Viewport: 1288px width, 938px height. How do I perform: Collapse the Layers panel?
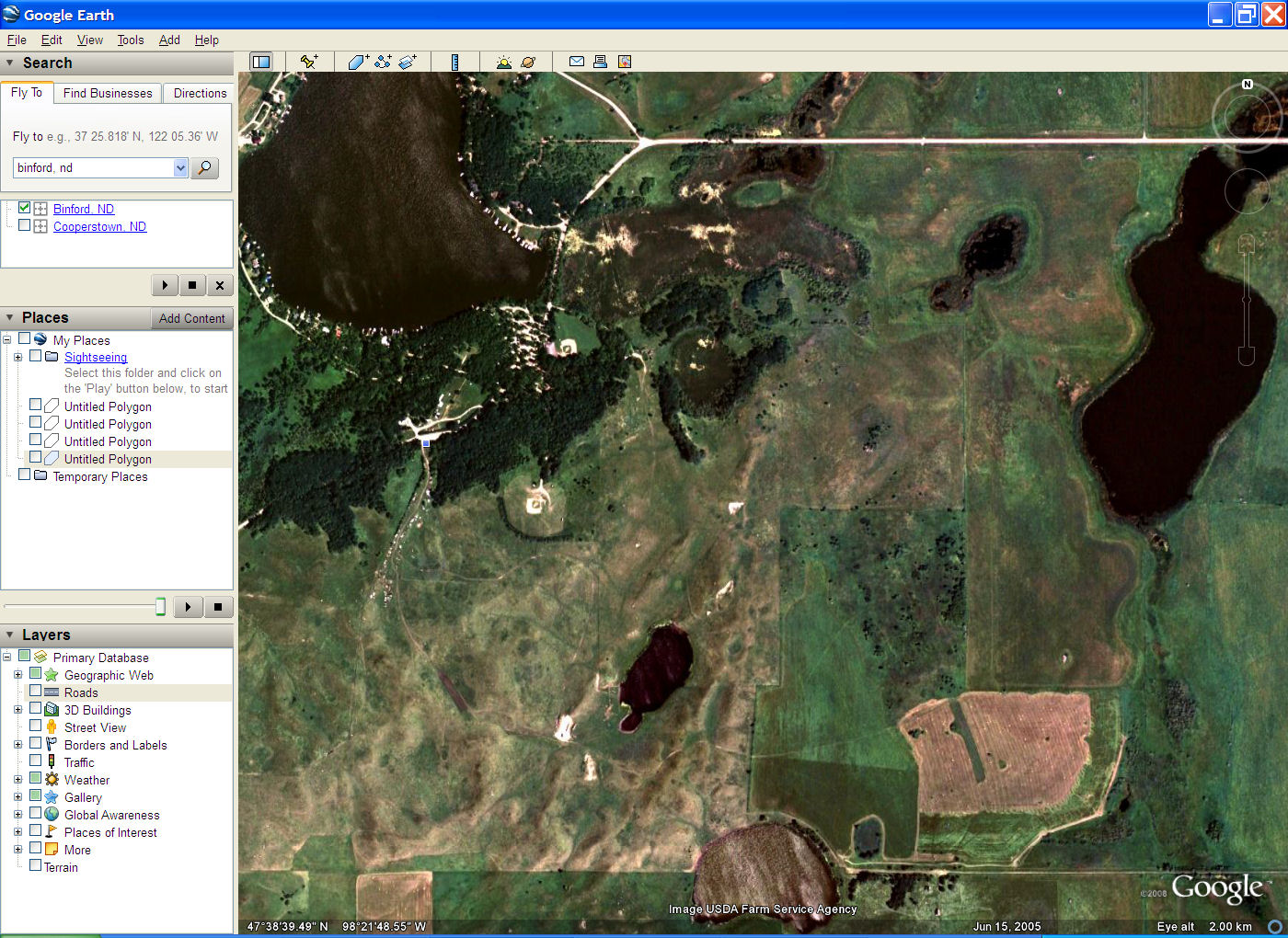tap(10, 635)
